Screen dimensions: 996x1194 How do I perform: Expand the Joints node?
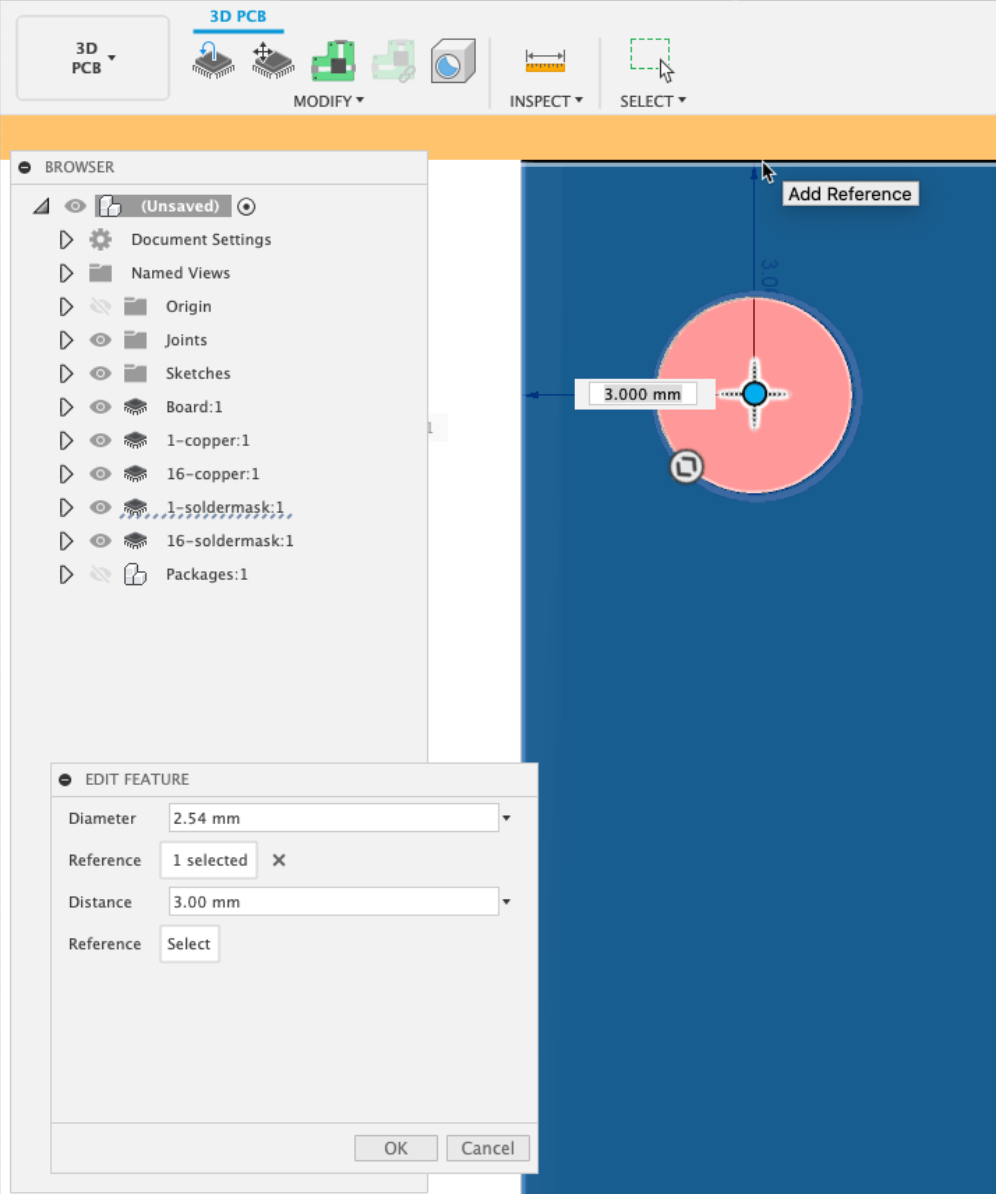tap(66, 340)
